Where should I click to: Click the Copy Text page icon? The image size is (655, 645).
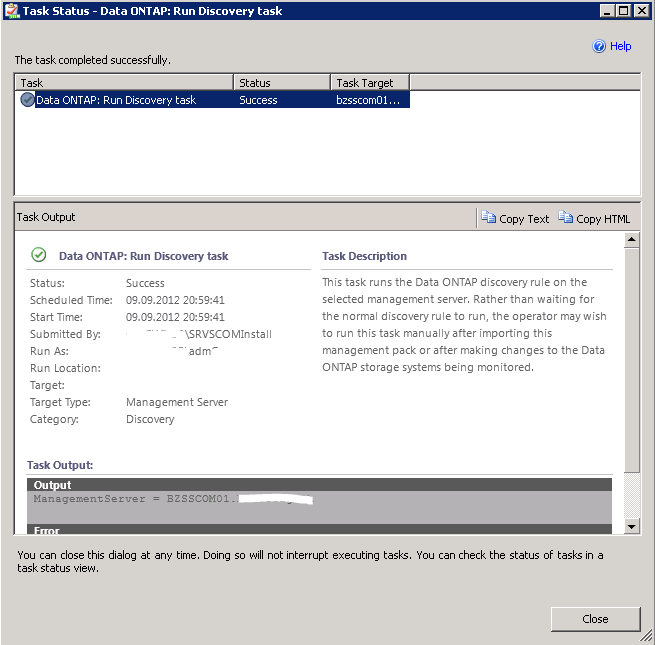pyautogui.click(x=488, y=217)
